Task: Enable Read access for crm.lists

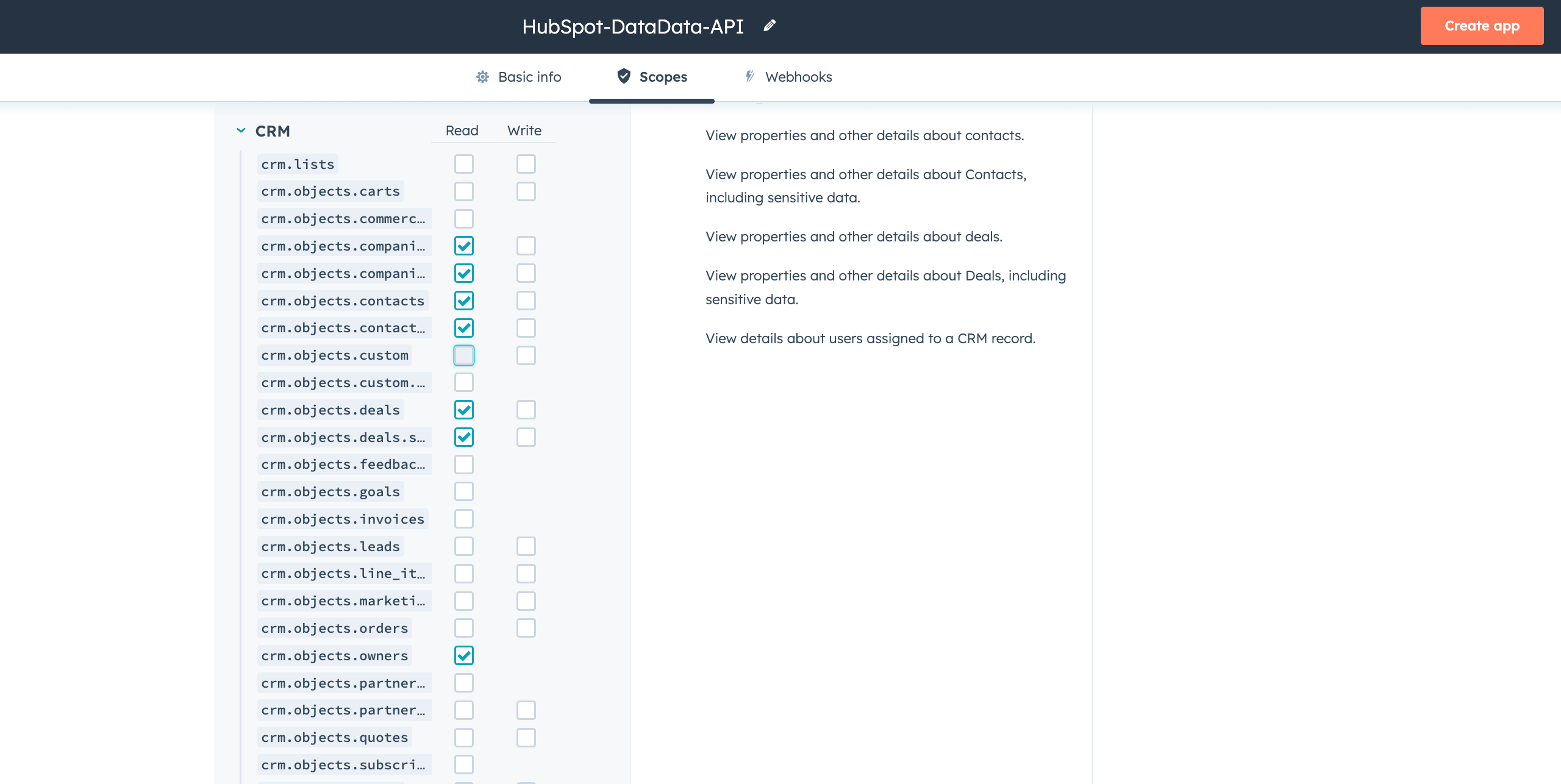Action: tap(464, 163)
